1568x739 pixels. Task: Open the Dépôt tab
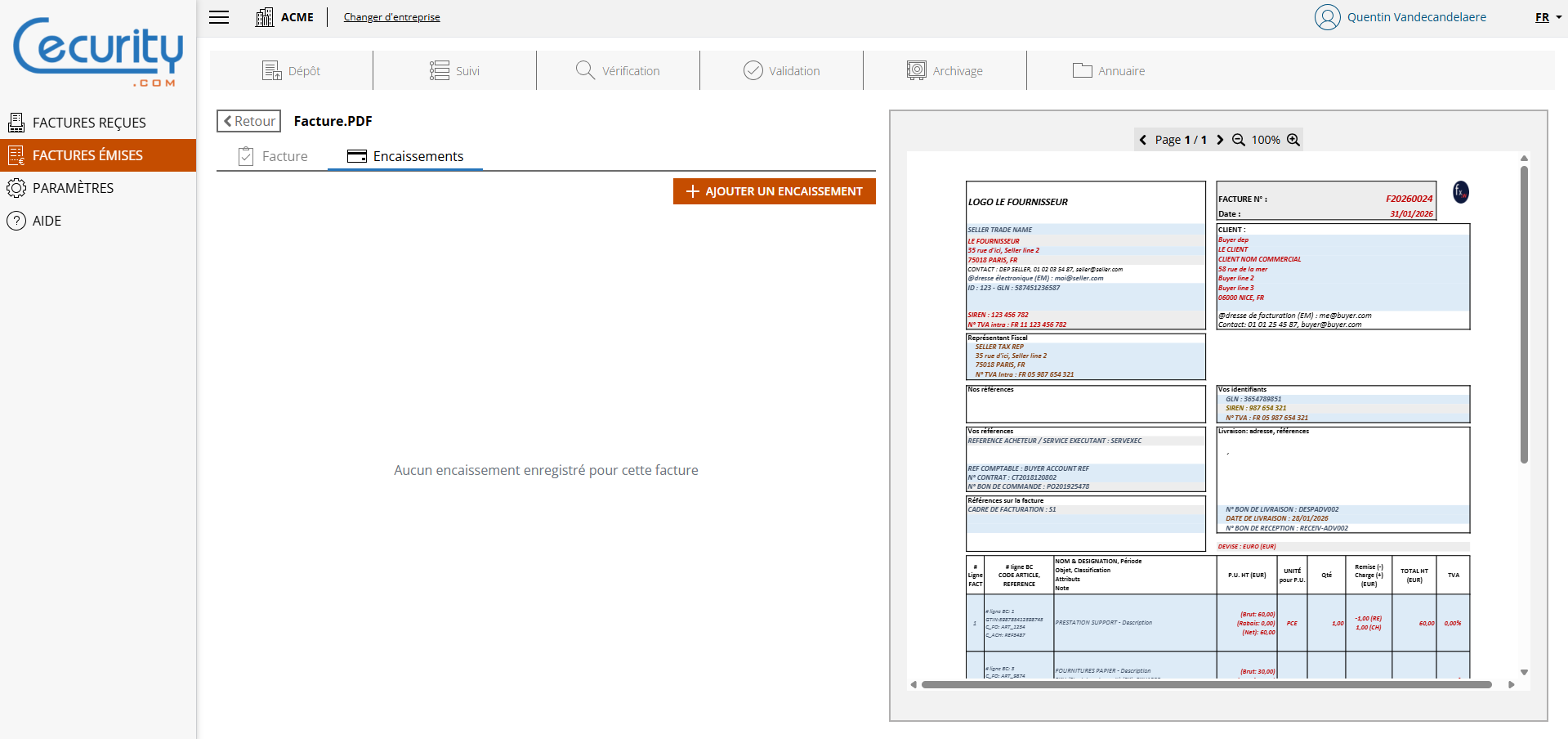pyautogui.click(x=291, y=71)
